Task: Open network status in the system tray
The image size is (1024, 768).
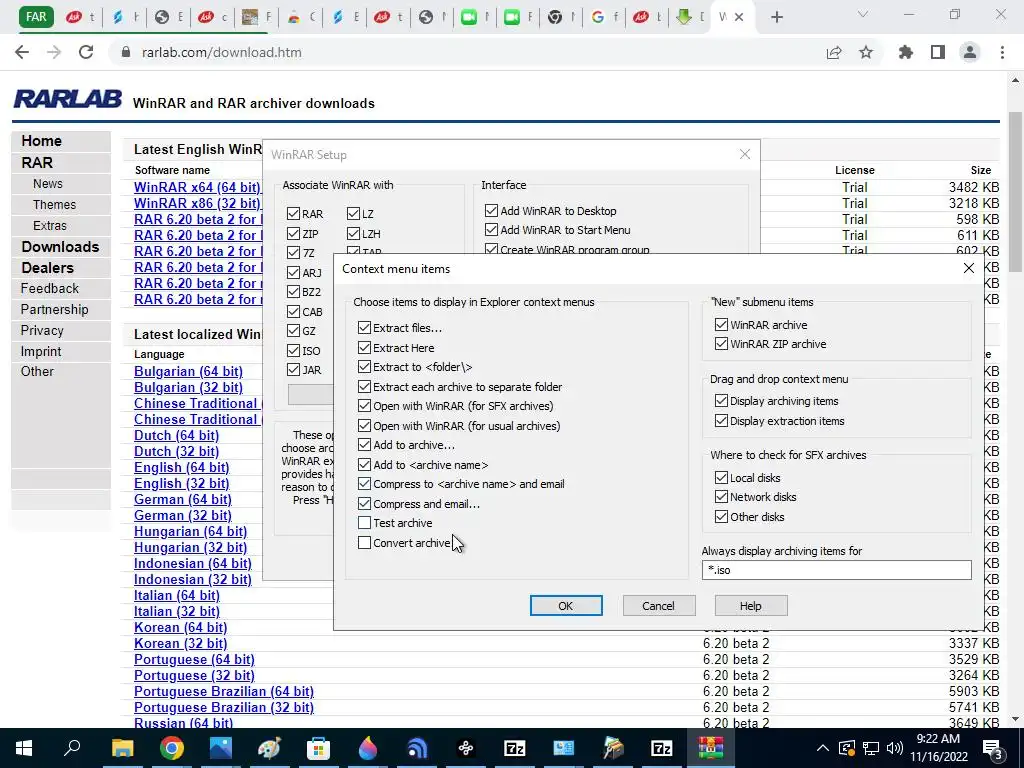Action: [x=871, y=748]
